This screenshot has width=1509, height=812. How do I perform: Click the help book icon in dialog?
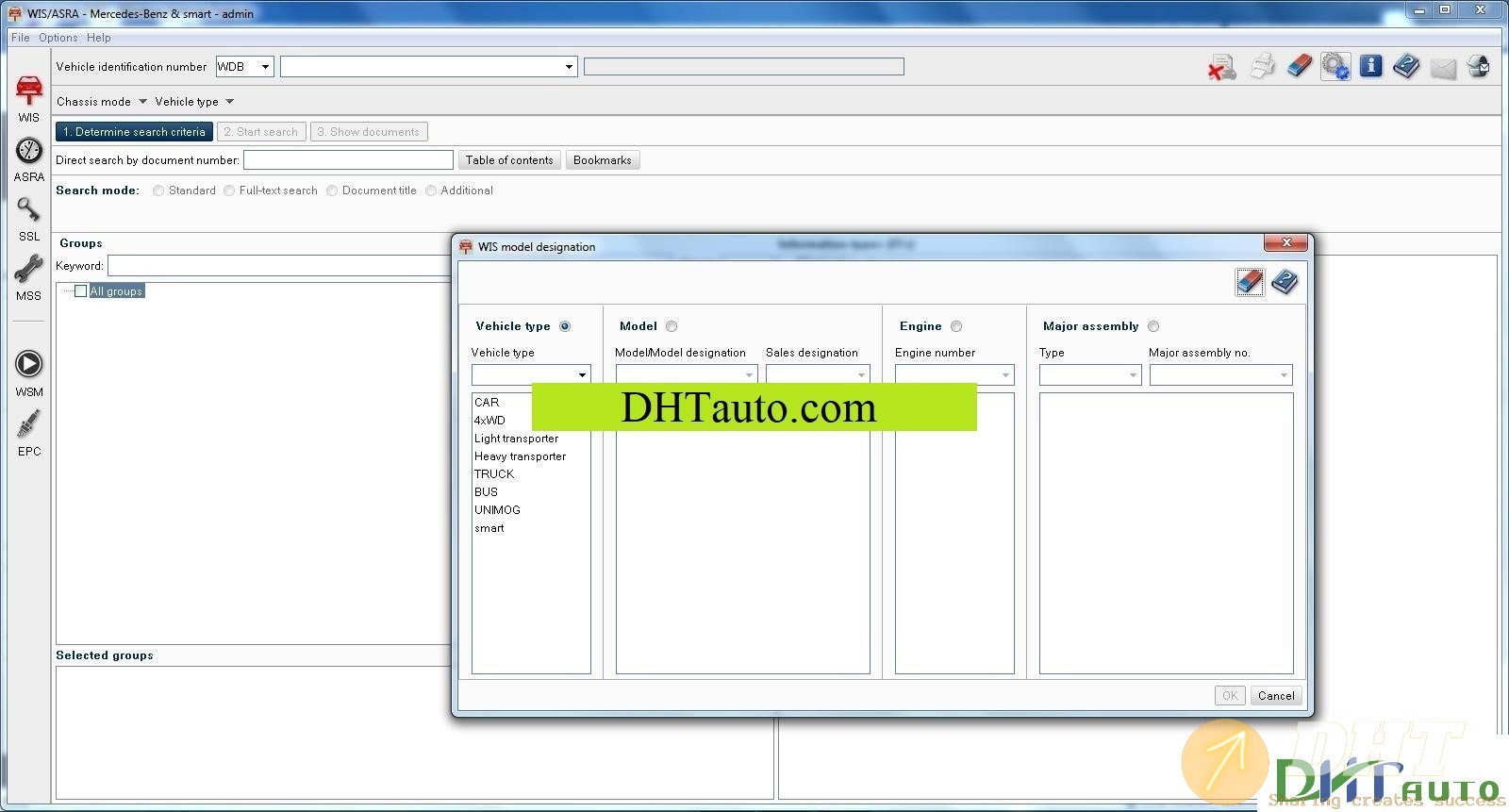1285,281
